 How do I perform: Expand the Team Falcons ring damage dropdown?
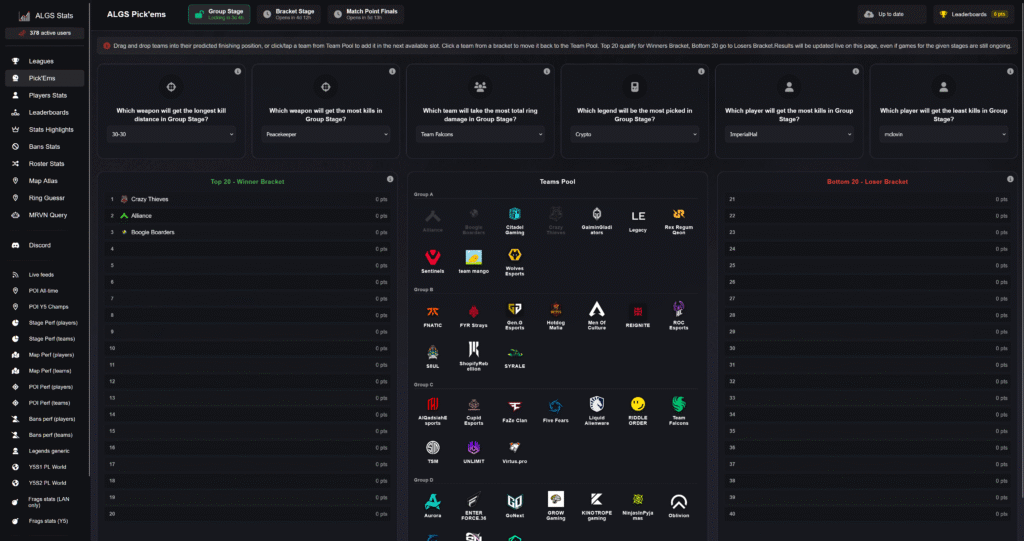[x=480, y=133]
